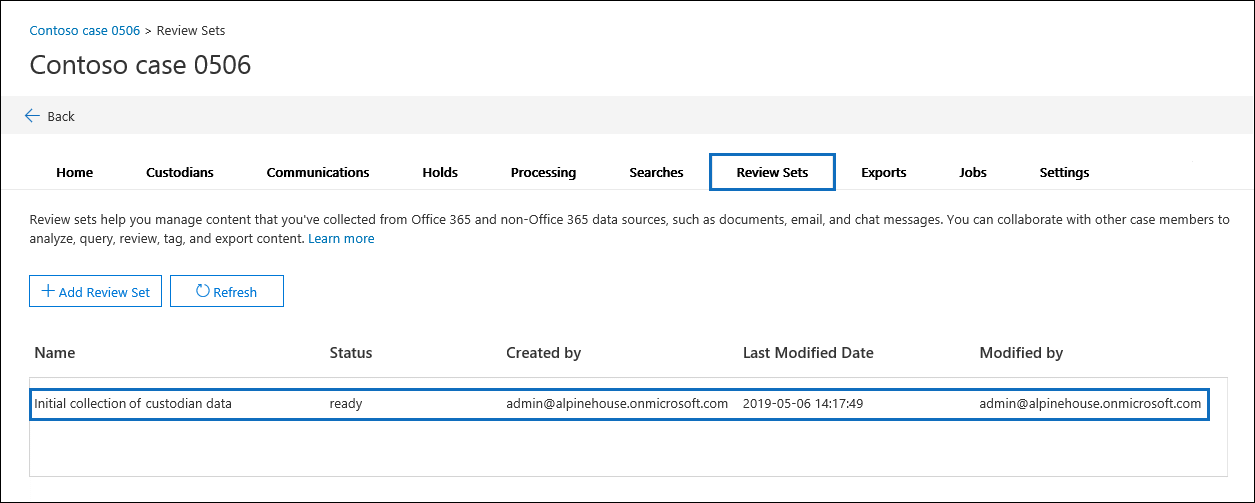Click the Last Modified Date column header
The width and height of the screenshot is (1255, 503).
[808, 353]
